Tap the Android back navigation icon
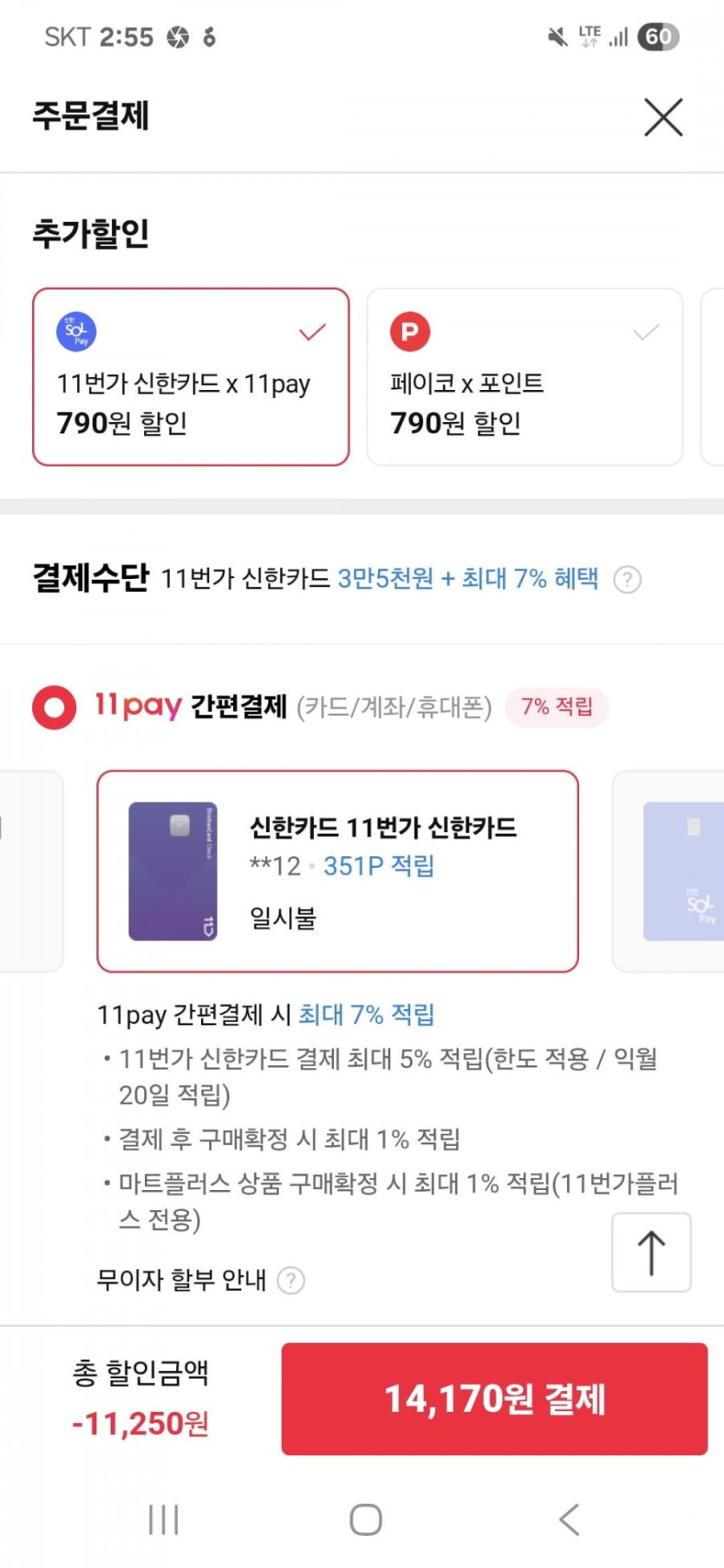Viewport: 724px width, 1568px height. 569,1519
